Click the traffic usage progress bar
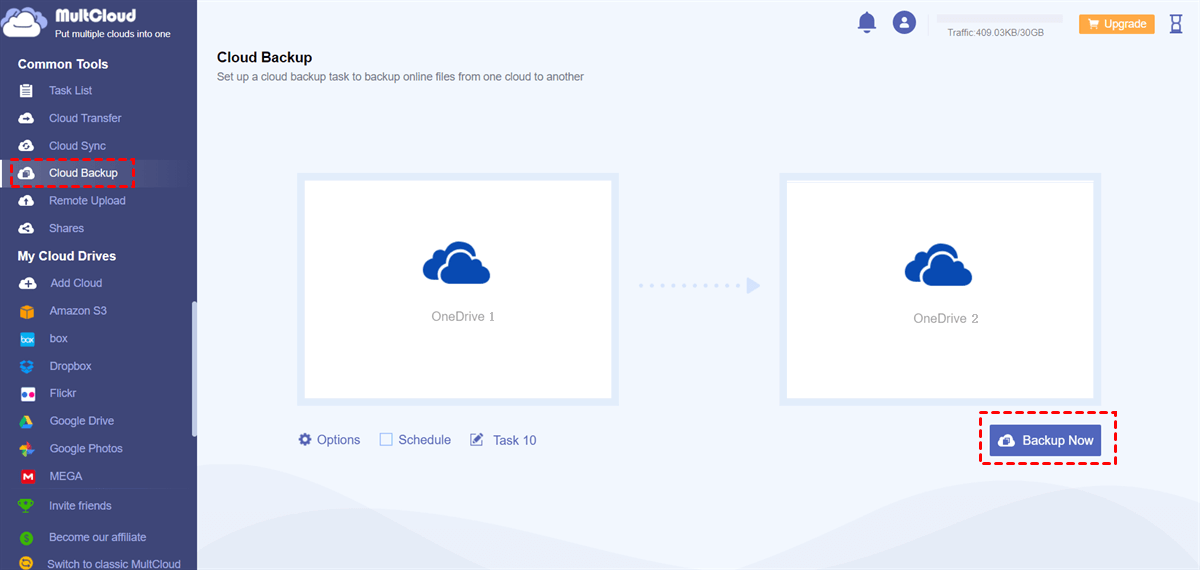 point(999,18)
